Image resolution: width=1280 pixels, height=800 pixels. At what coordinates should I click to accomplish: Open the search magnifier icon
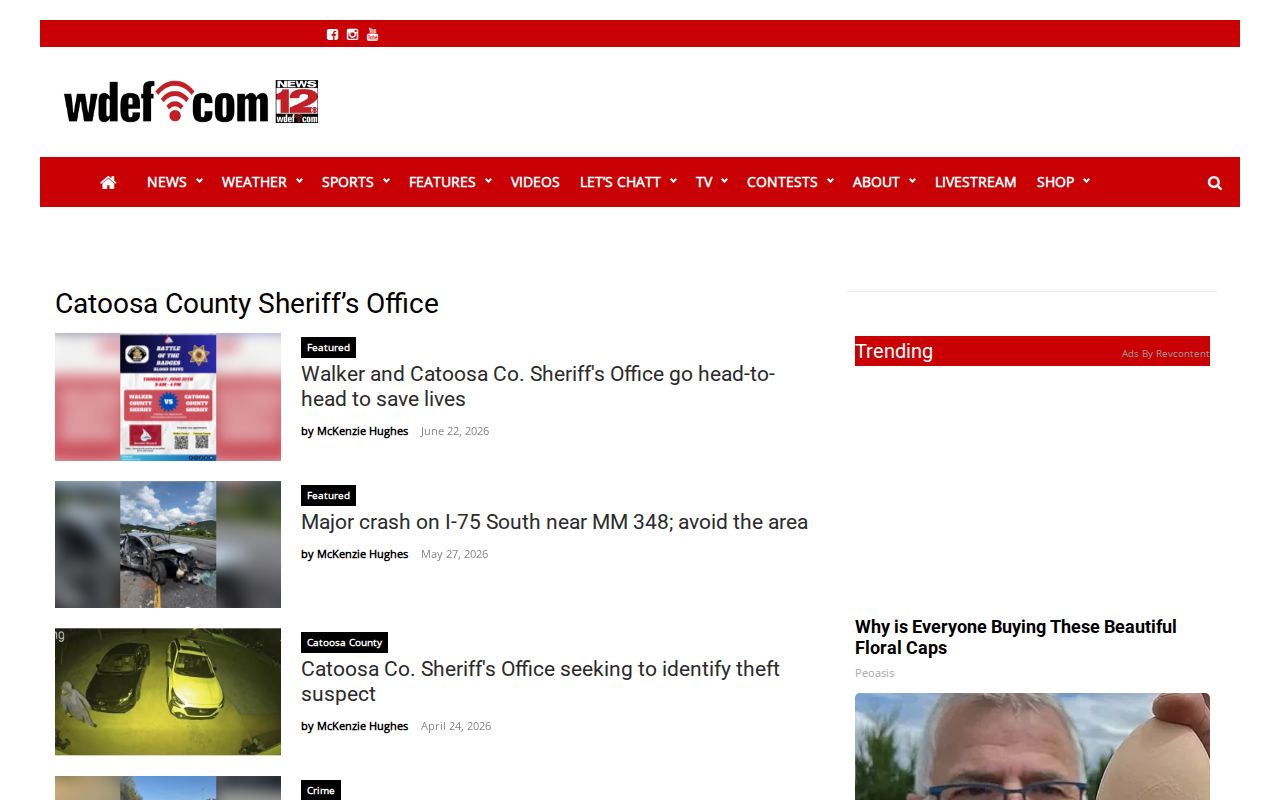pos(1215,182)
